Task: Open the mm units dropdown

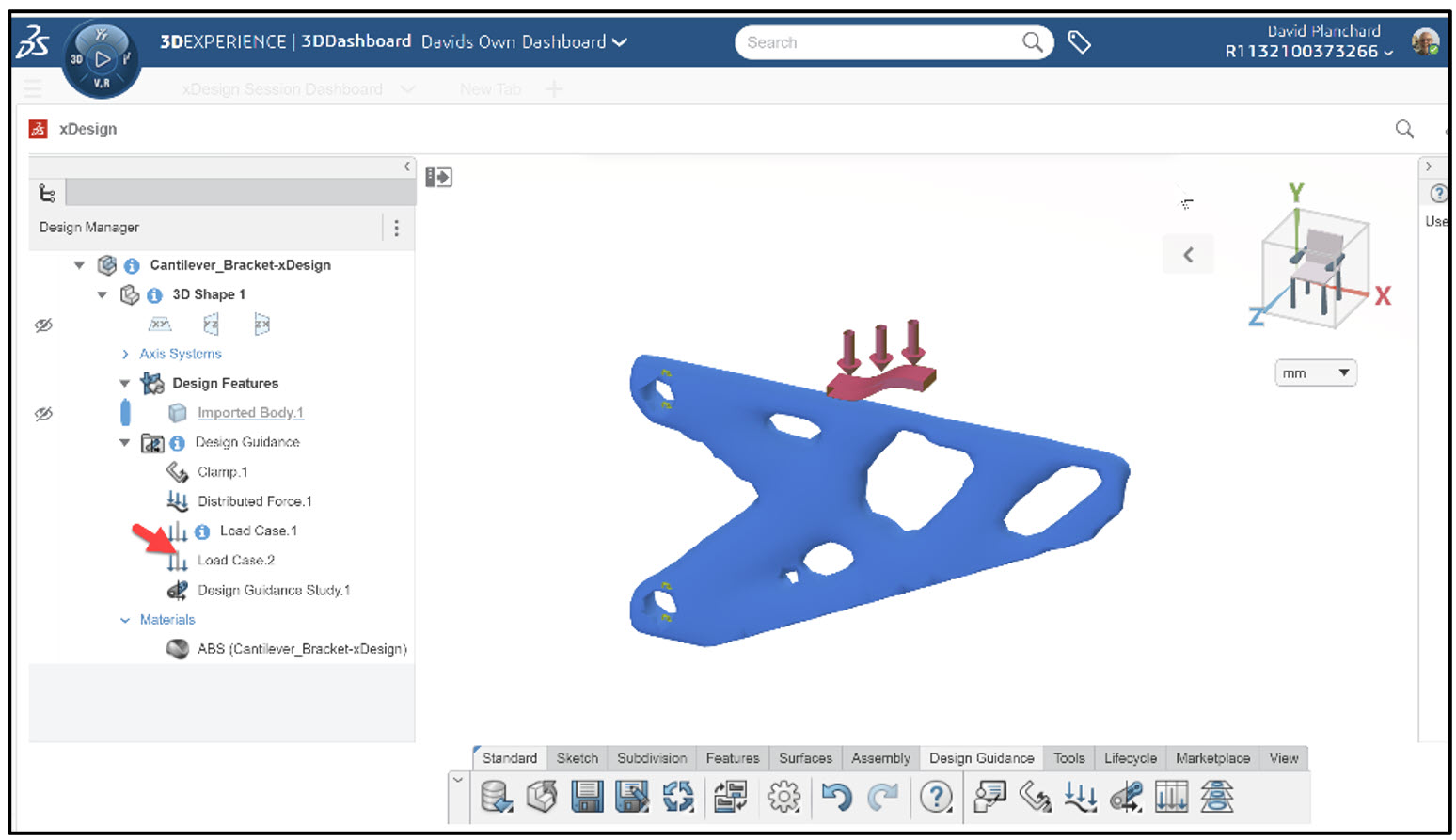Action: [1315, 372]
